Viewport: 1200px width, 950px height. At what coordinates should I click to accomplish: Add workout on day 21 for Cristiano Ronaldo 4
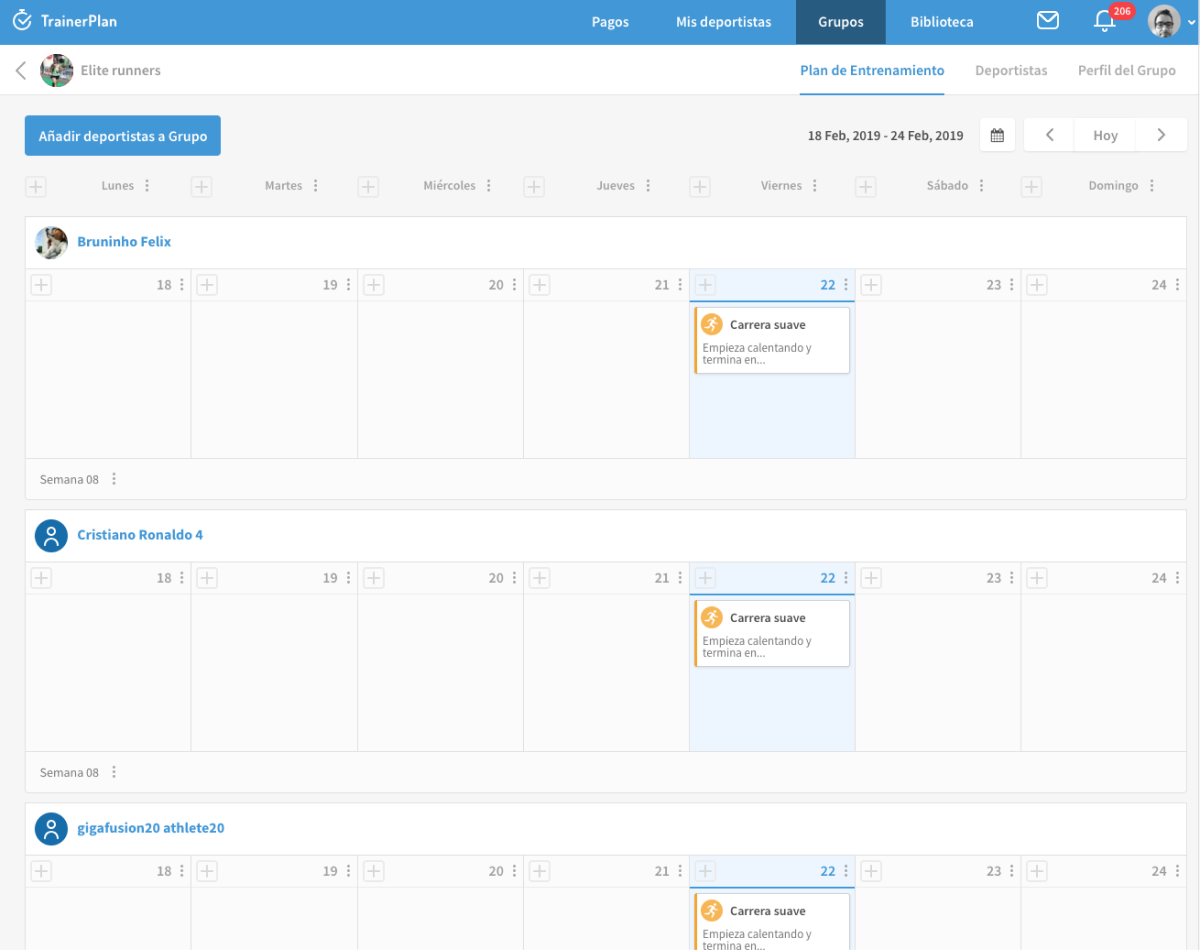pyautogui.click(x=539, y=578)
